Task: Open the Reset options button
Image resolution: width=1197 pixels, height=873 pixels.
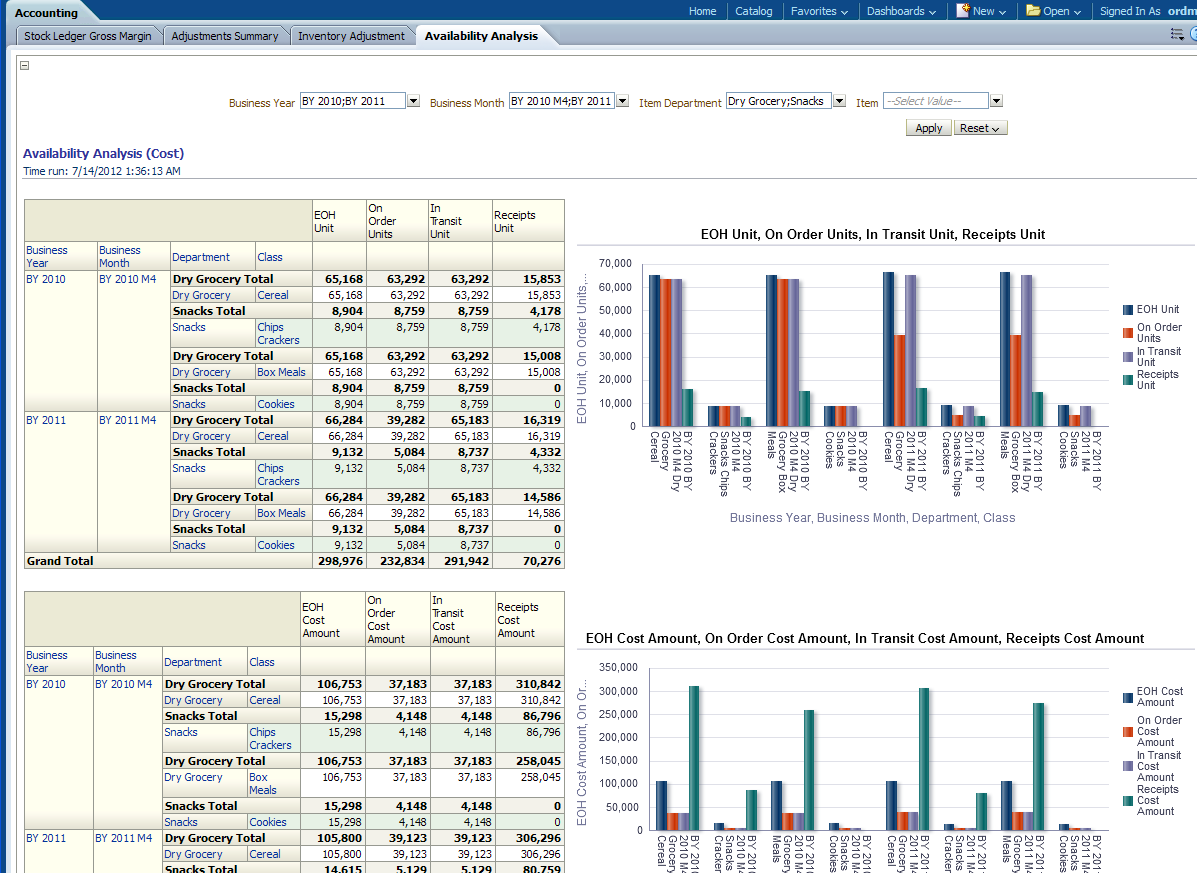Action: 980,128
